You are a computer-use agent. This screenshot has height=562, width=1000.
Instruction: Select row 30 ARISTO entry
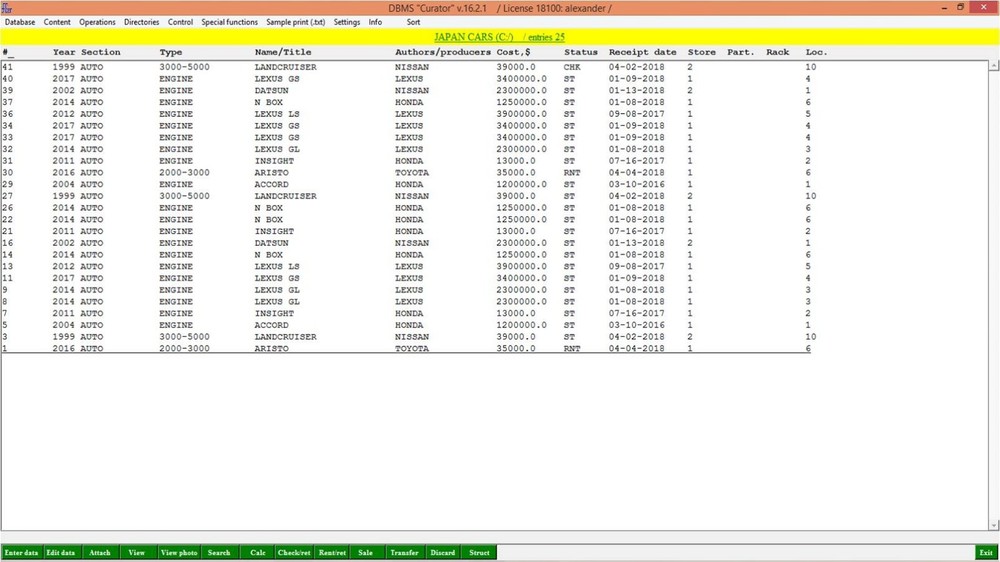coord(408,172)
